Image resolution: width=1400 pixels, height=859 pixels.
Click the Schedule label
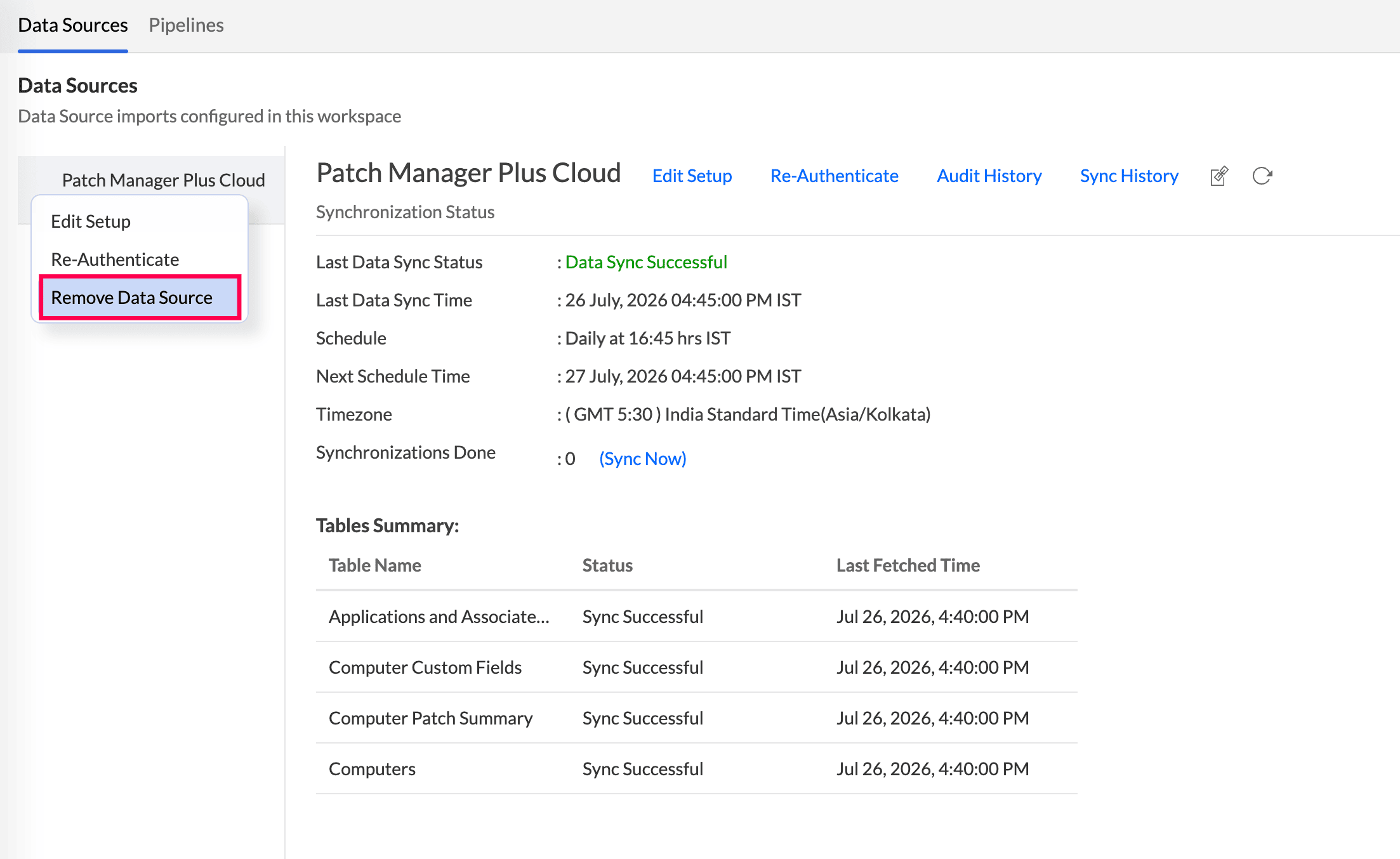[351, 338]
